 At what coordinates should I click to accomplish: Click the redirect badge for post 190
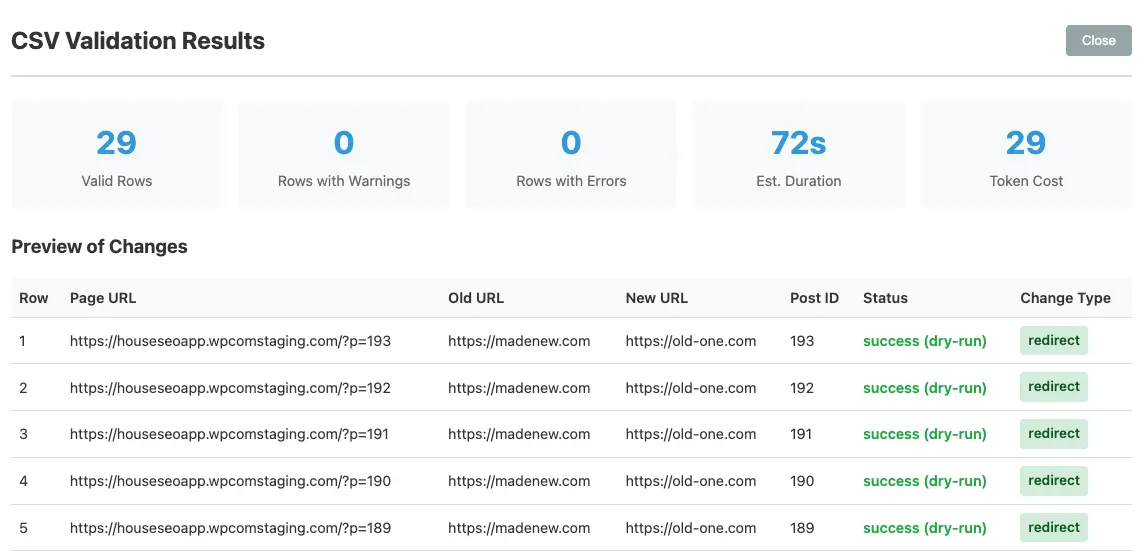tap(1054, 480)
